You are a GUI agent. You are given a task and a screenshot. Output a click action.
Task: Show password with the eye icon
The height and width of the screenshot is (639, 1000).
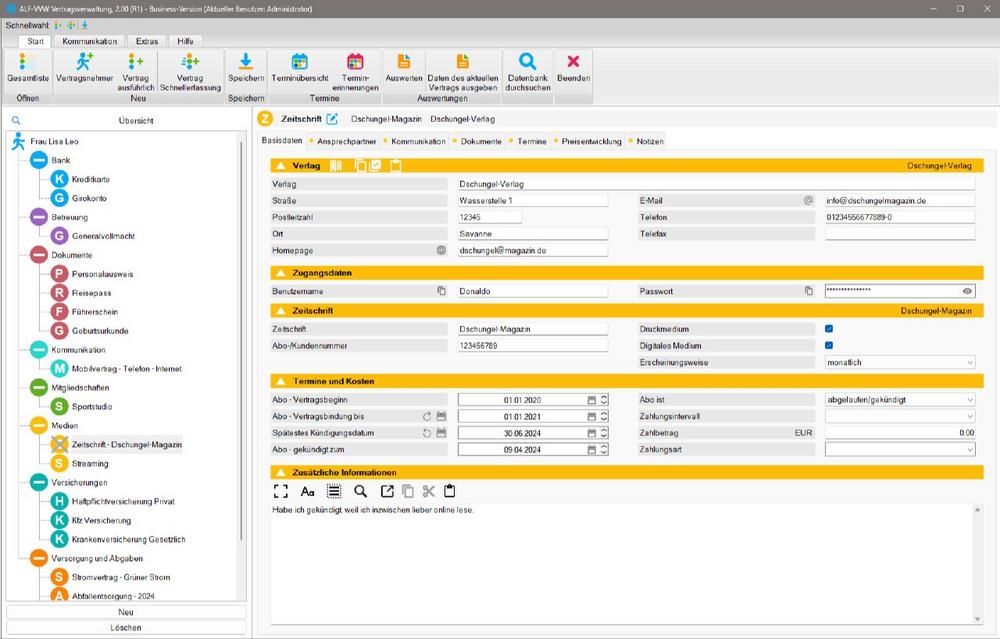967,291
